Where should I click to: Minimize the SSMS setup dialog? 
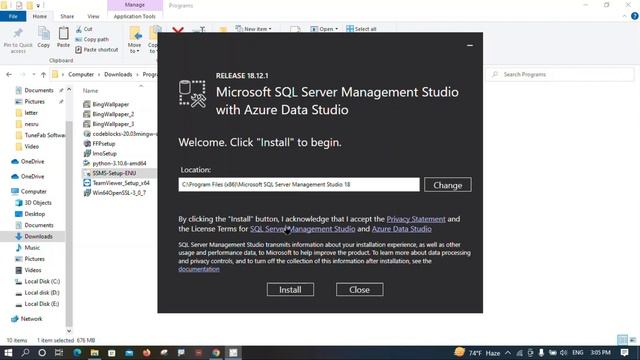coord(470,45)
